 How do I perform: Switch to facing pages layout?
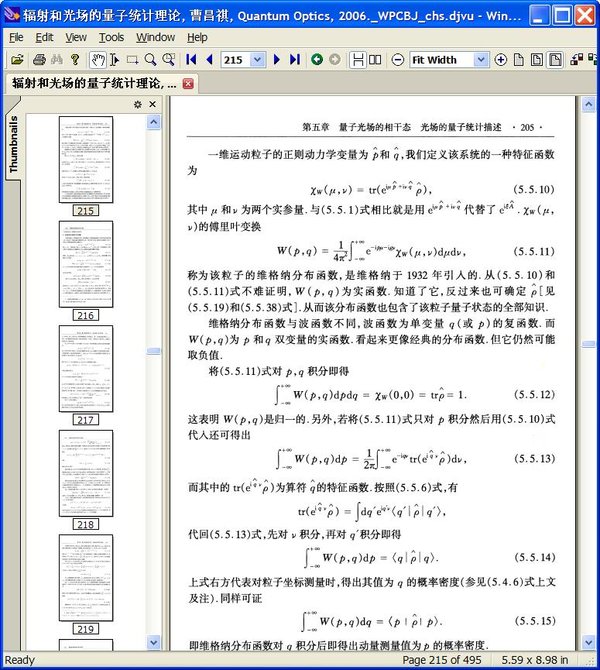tap(375, 60)
